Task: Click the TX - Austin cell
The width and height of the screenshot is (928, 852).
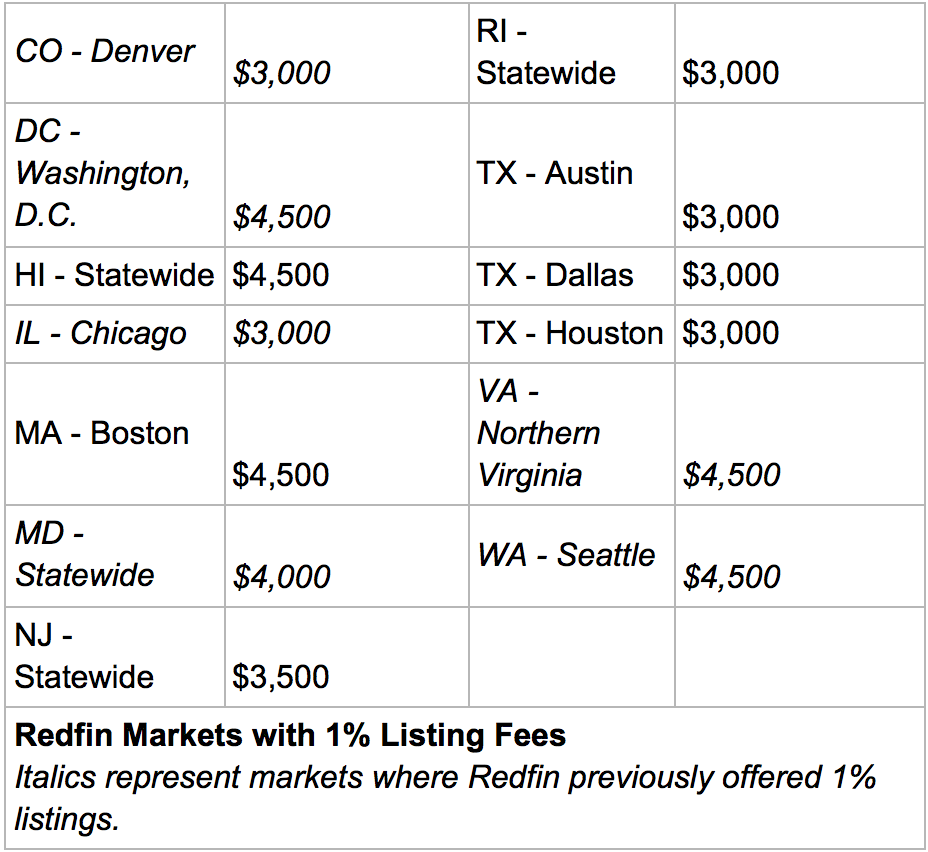Action: [x=555, y=173]
